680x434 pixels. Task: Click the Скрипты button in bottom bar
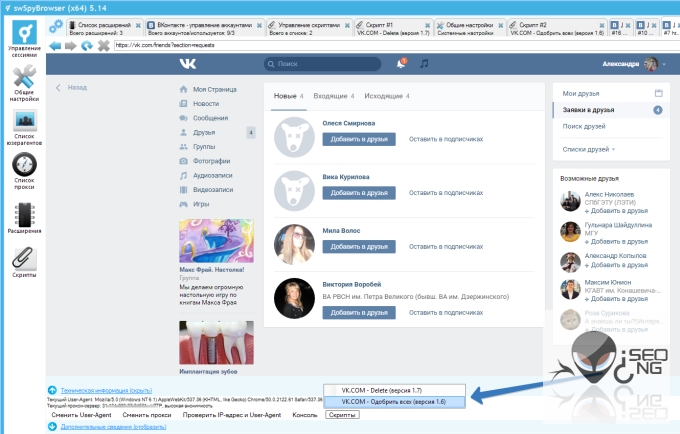[342, 415]
